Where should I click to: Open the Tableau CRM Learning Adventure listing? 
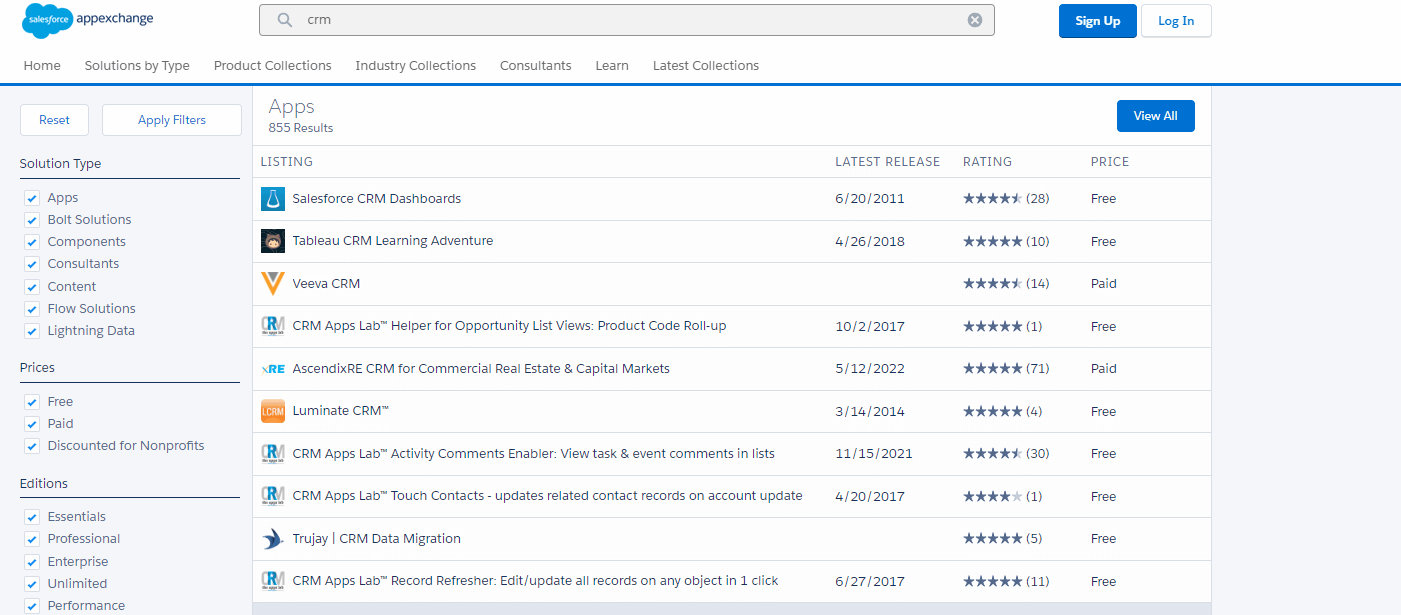392,241
